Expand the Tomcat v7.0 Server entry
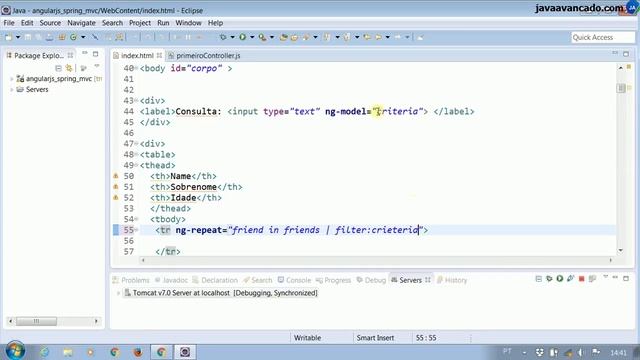The width and height of the screenshot is (640, 360). pyautogui.click(x=118, y=293)
